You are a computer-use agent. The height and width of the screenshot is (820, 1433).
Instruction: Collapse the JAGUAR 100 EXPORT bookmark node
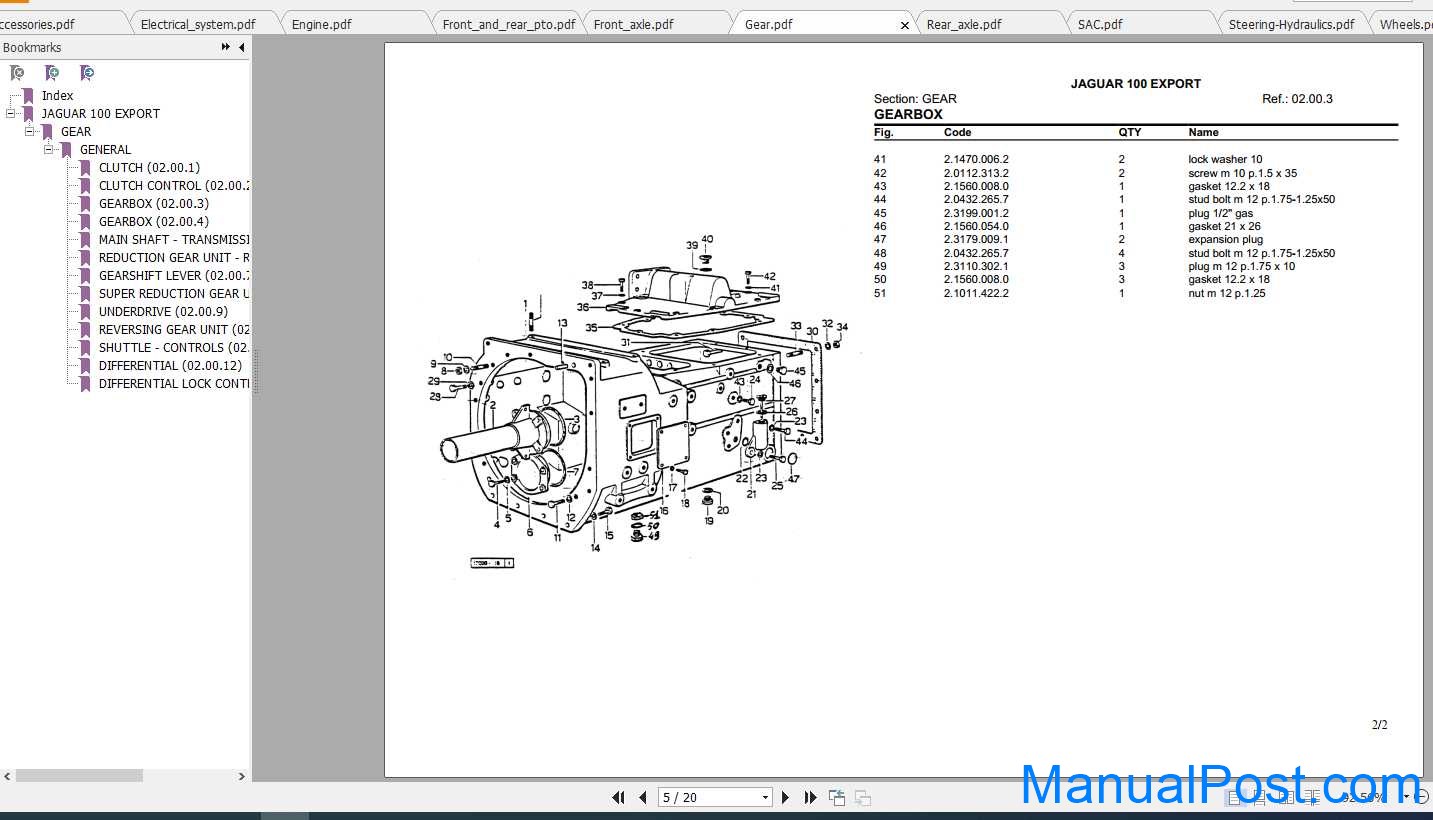click(x=10, y=114)
